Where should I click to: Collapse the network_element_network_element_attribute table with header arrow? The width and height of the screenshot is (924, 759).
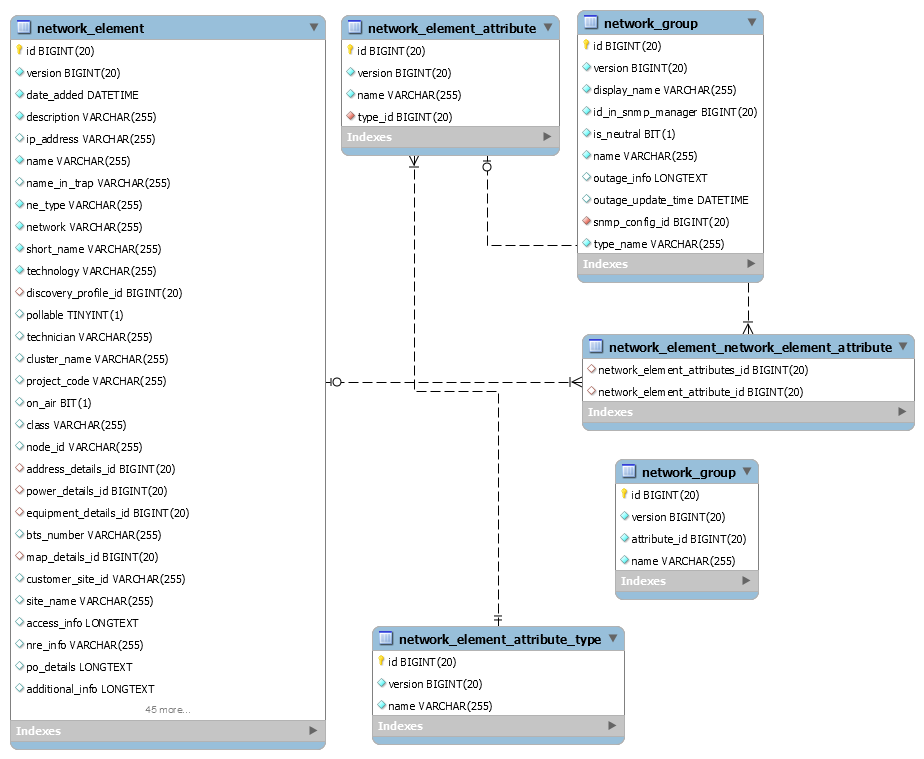(x=902, y=347)
